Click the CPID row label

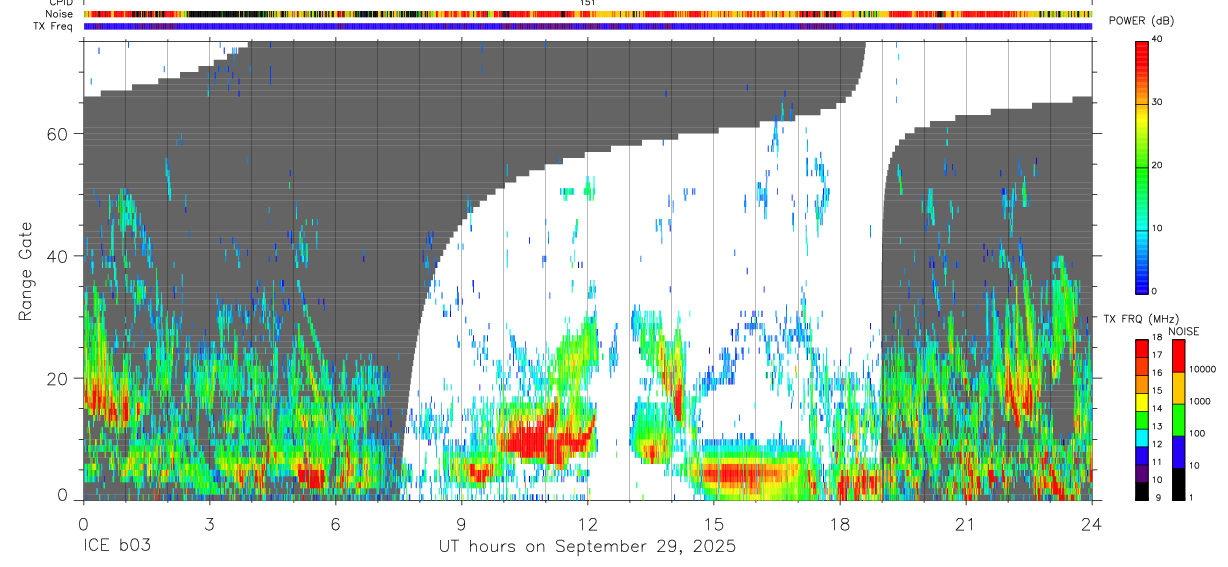60,3
